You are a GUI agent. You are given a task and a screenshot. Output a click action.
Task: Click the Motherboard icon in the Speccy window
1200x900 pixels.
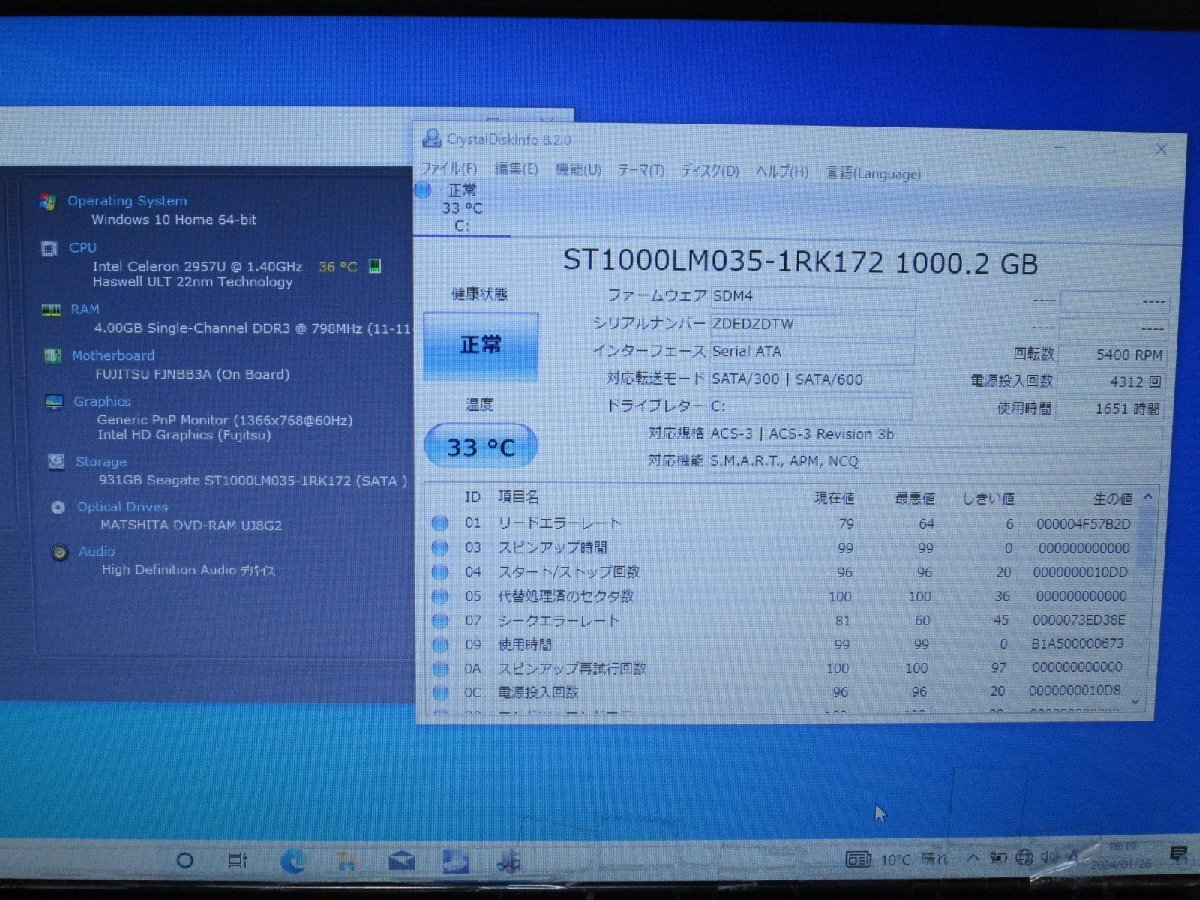[x=53, y=356]
